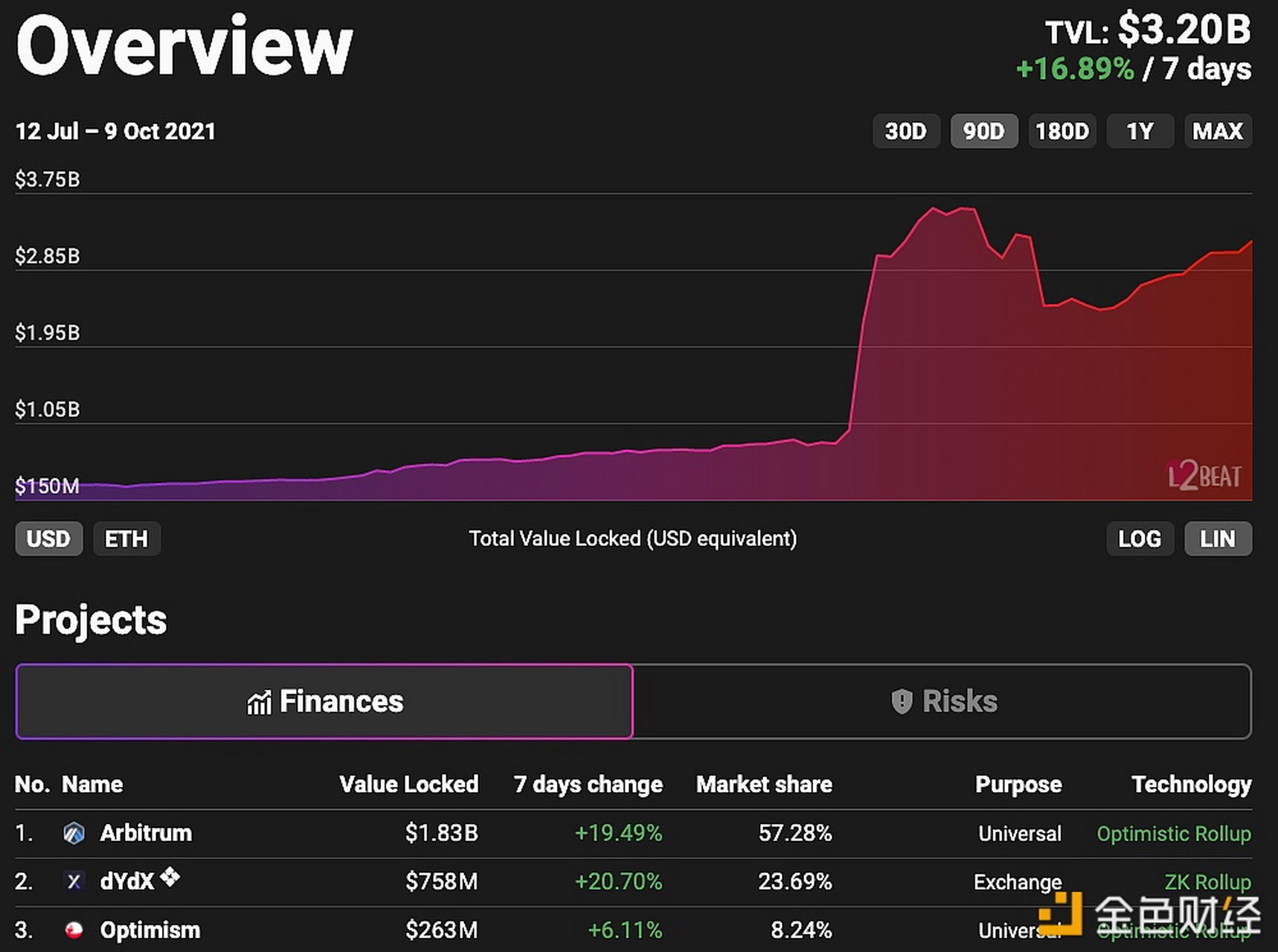Click the diamond badge next to dYdX
The image size is (1278, 952).
click(x=170, y=877)
